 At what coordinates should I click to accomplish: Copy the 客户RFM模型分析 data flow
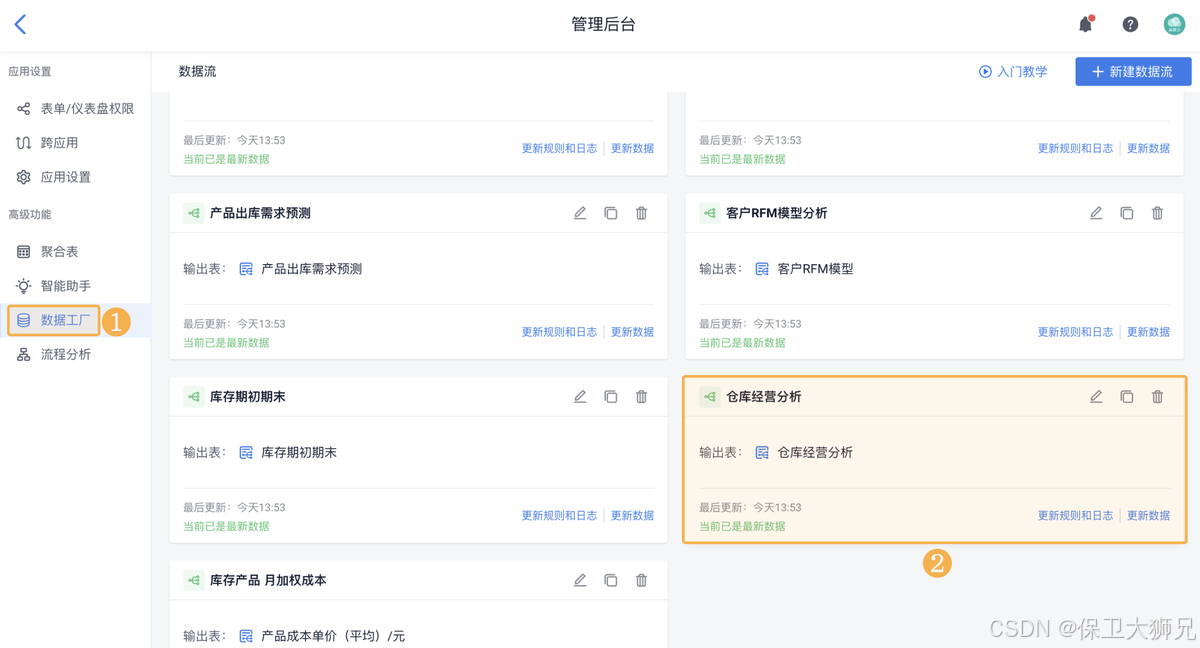click(x=1127, y=213)
